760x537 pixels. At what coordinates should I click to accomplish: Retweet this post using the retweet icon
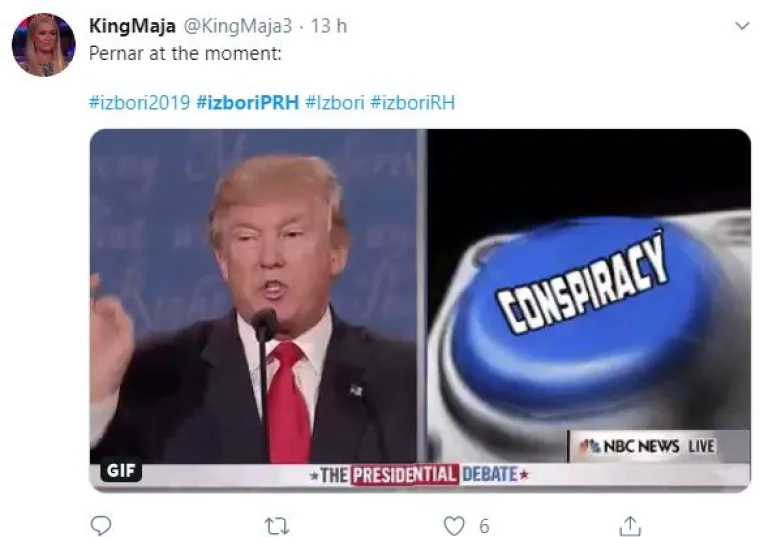tap(277, 526)
